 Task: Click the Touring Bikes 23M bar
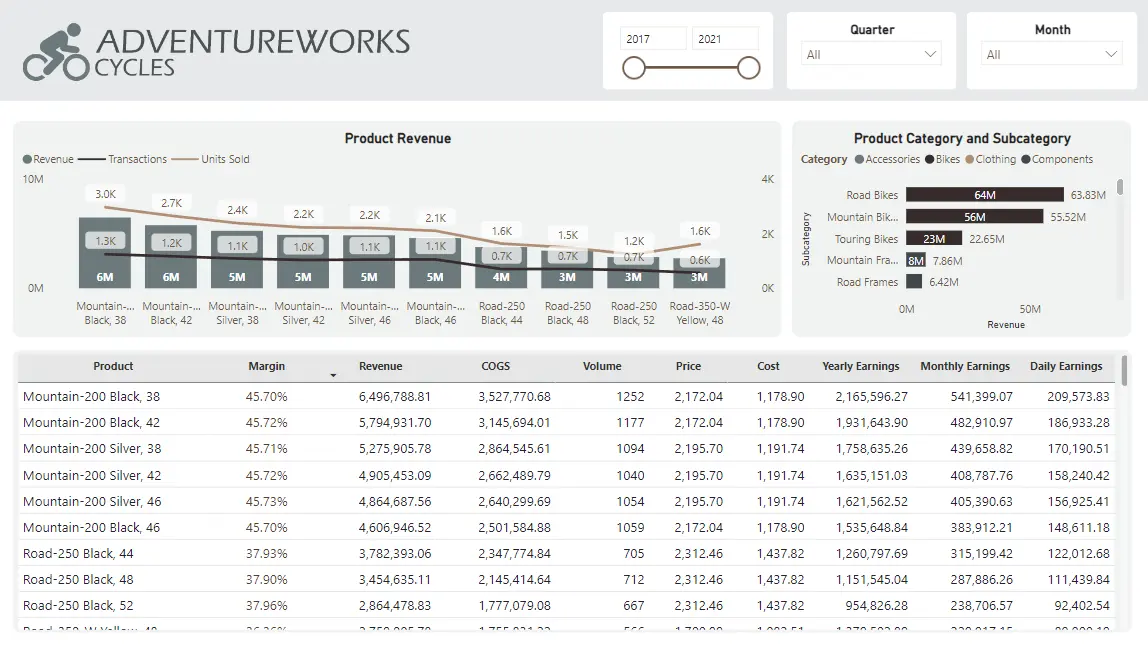point(933,239)
